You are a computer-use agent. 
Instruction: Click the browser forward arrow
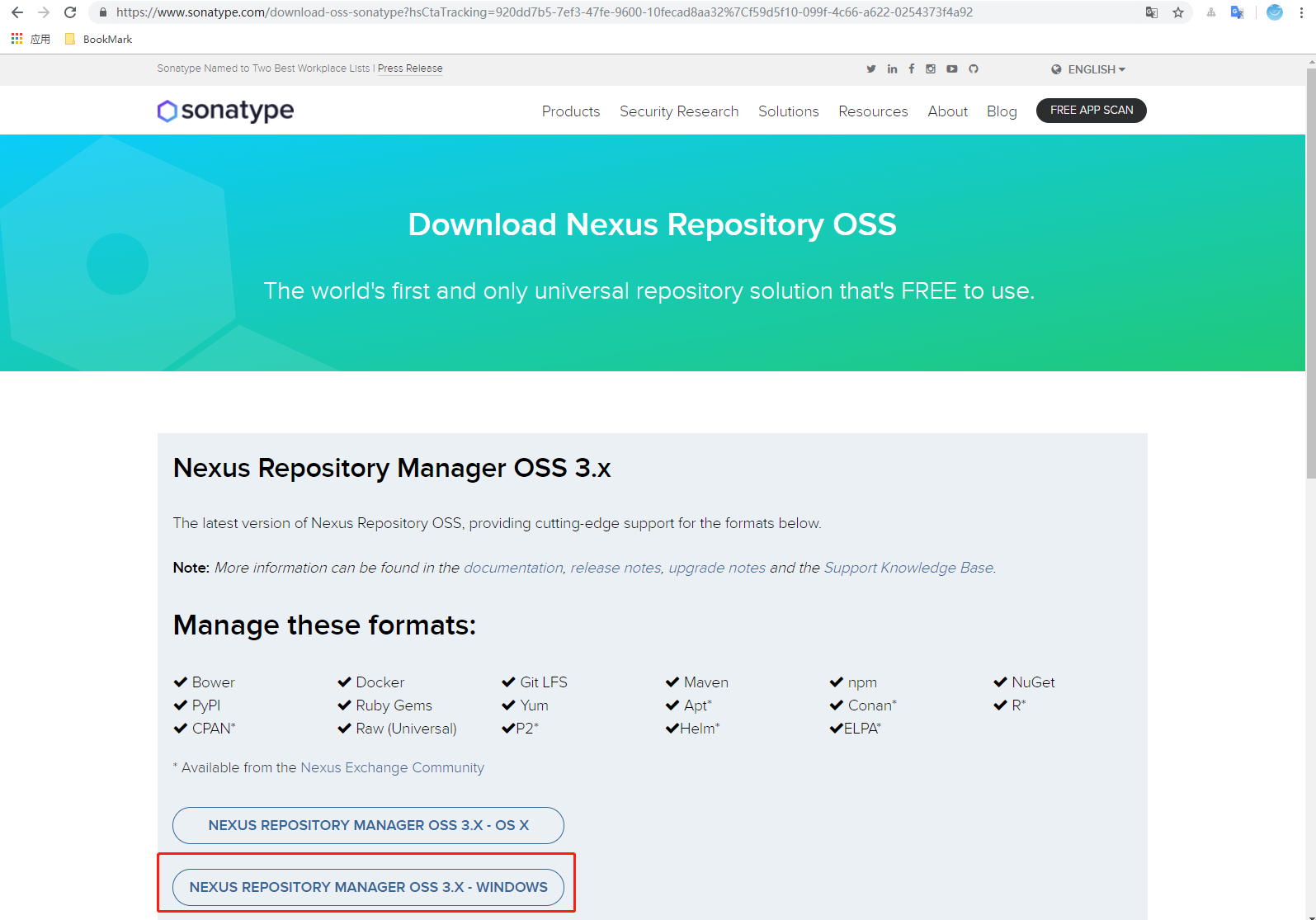click(x=44, y=12)
